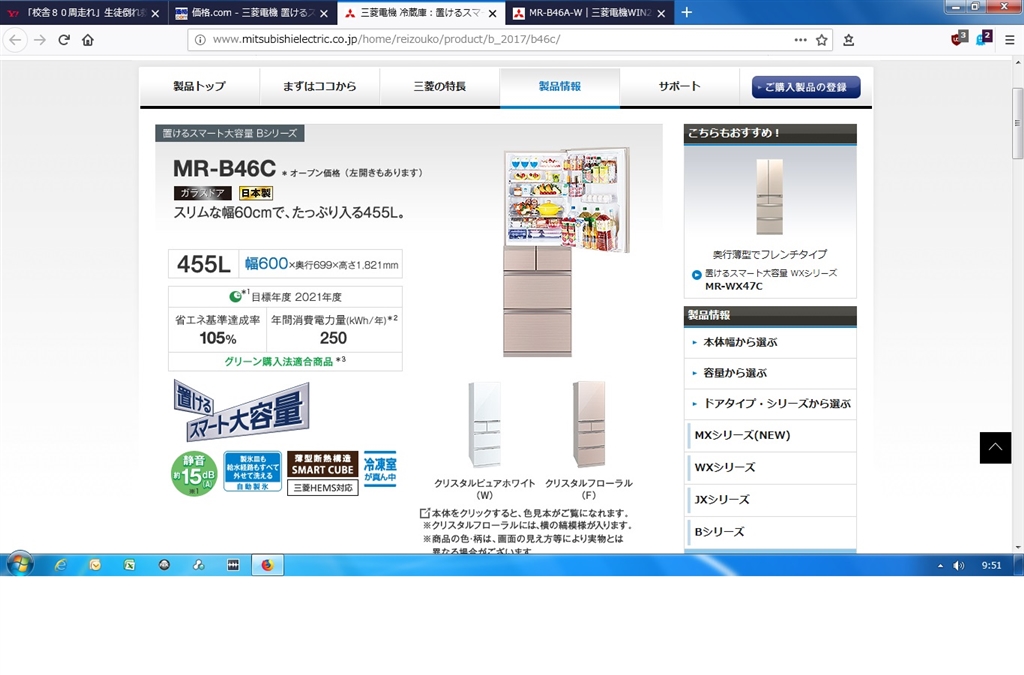1024x675 pixels.
Task: Expand 容量から選ぶ sidebar item
Action: tap(770, 373)
